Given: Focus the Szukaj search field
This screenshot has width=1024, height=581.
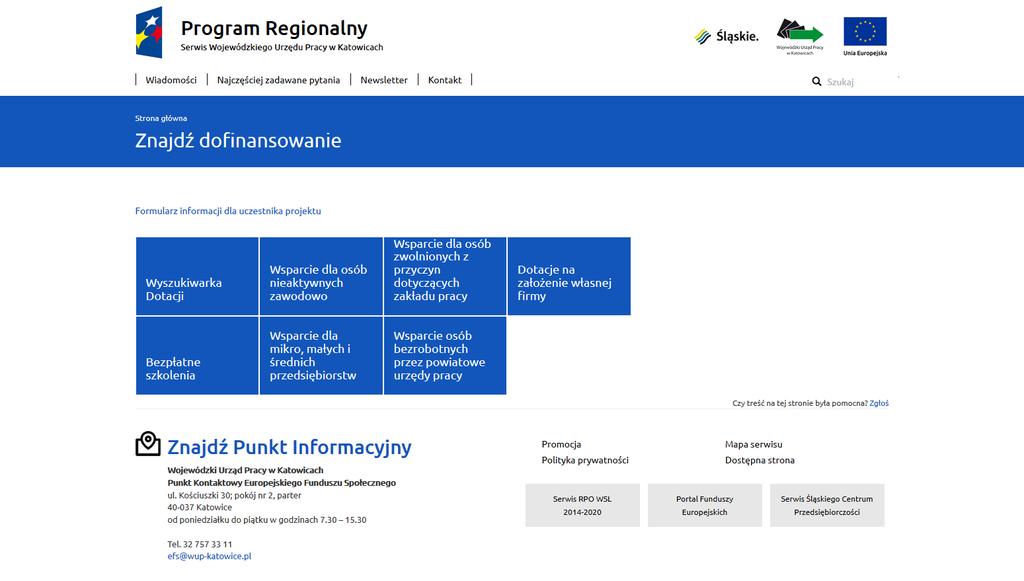Looking at the screenshot, I should tap(861, 82).
